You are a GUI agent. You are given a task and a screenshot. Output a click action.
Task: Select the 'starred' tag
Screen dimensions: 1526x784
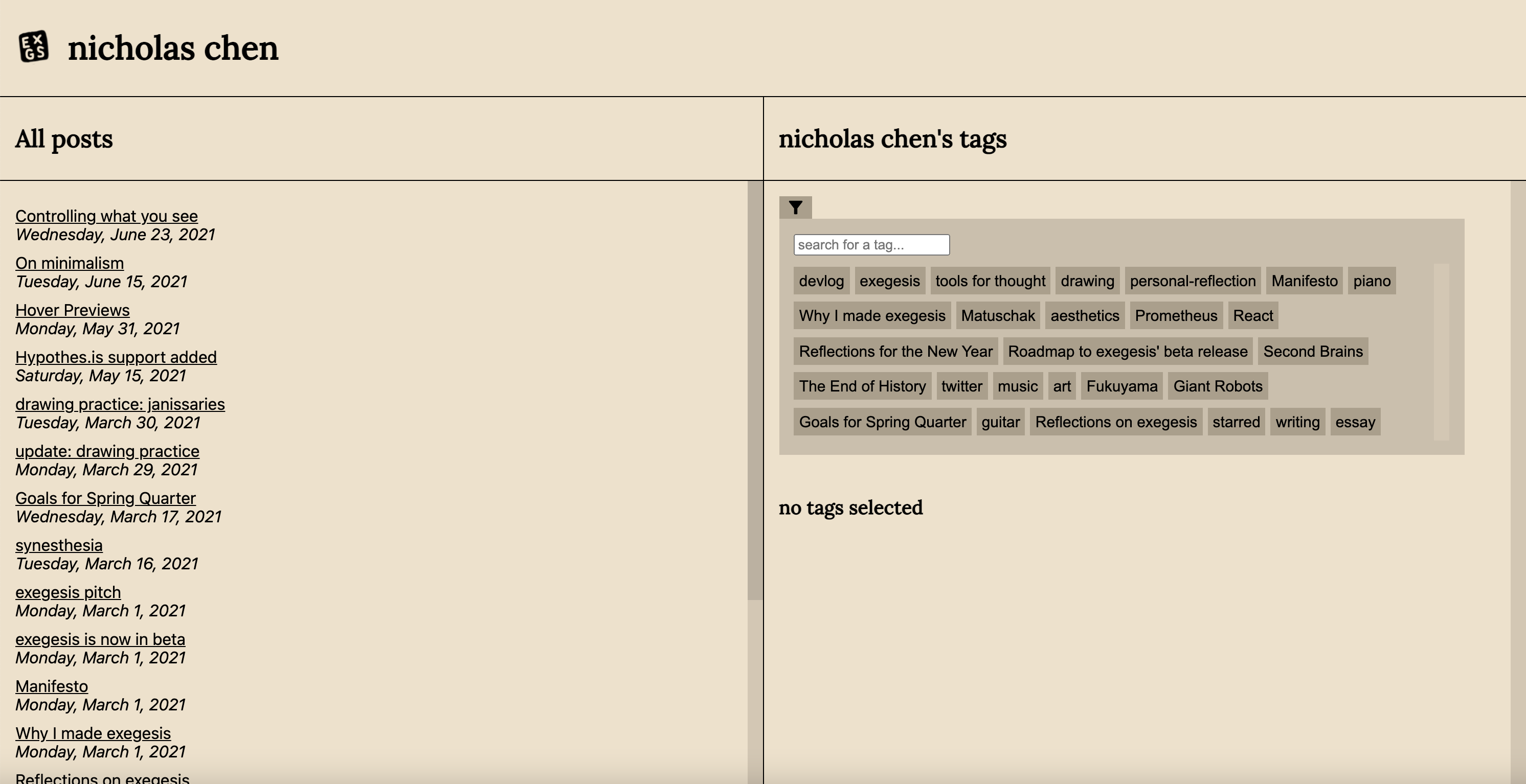tap(1237, 421)
